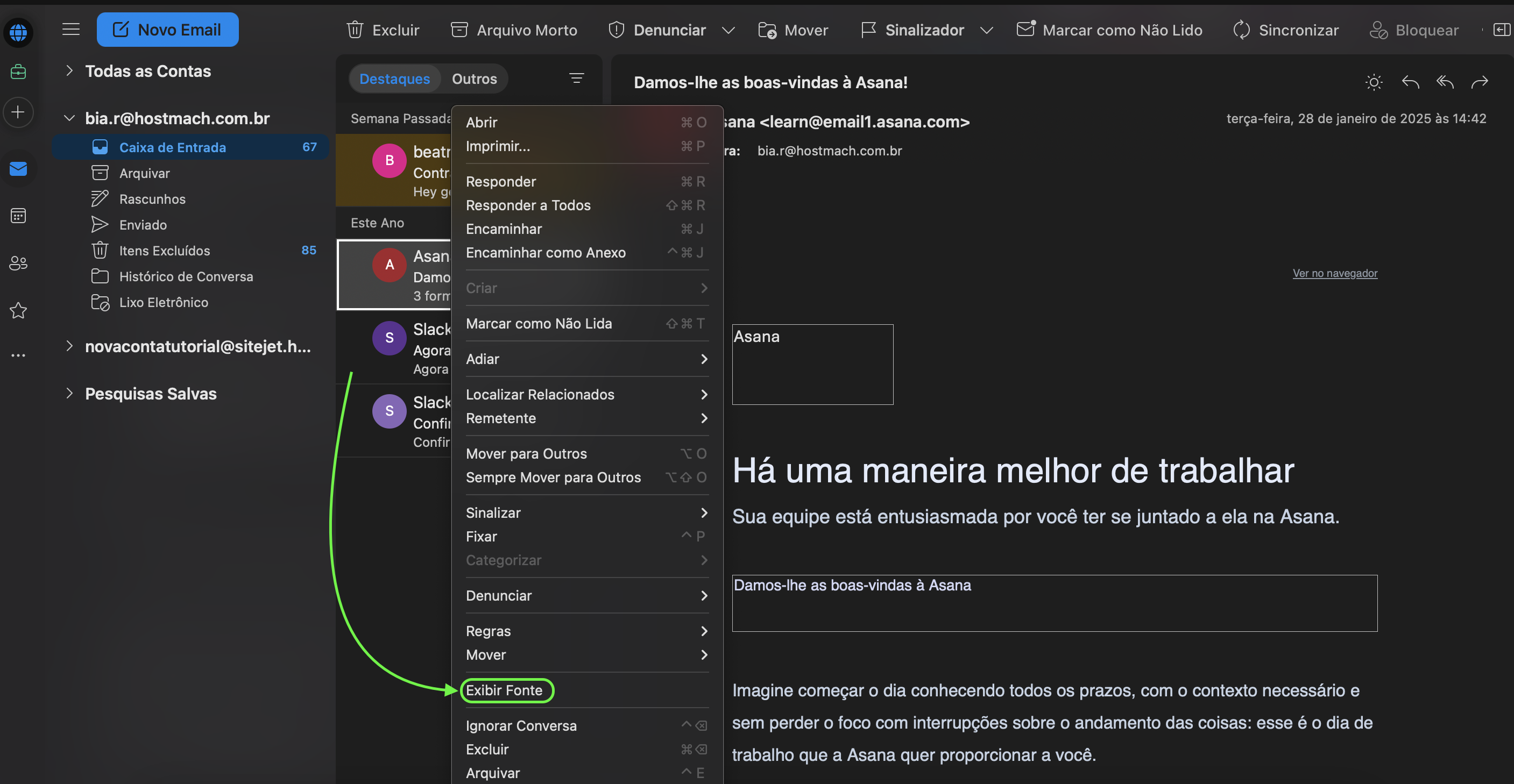Click the add account plus icon
Screen dimensions: 1514x784
pyautogui.click(x=18, y=112)
